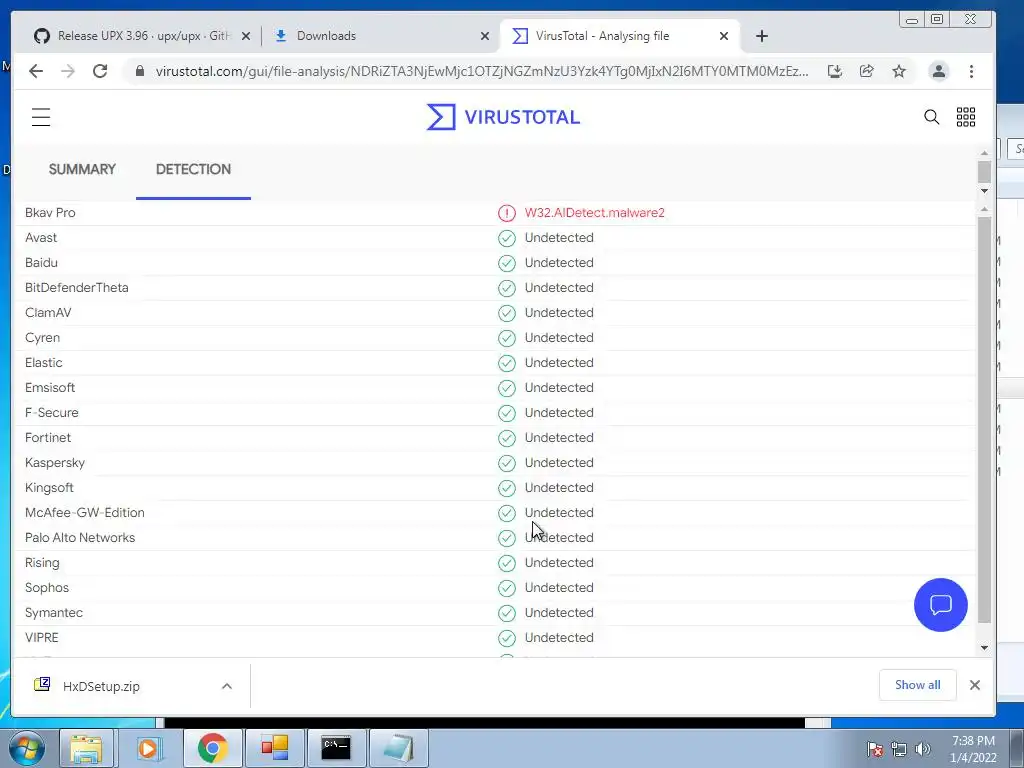
Task: Close the Release UPX 3.96 tab
Action: [246, 37]
